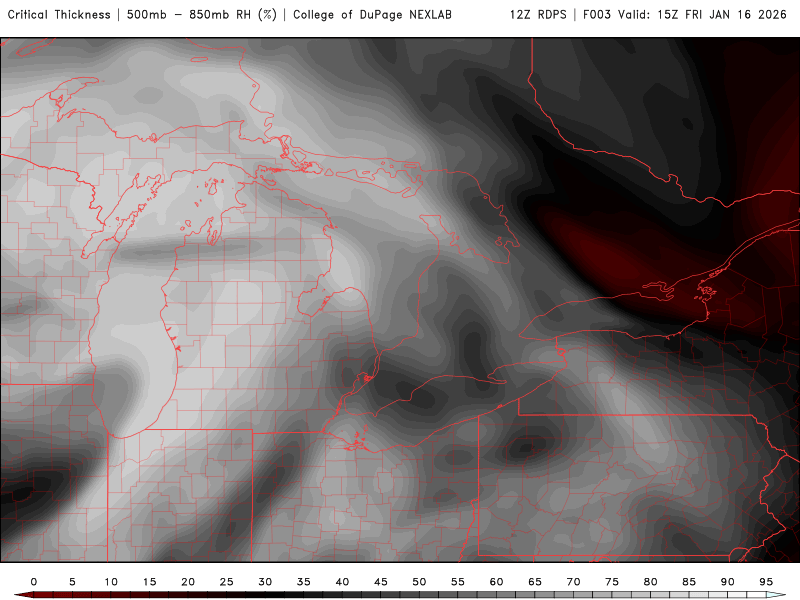The width and height of the screenshot is (800, 600).
Task: Click the '10' colorbar scale label
Action: click(x=111, y=582)
